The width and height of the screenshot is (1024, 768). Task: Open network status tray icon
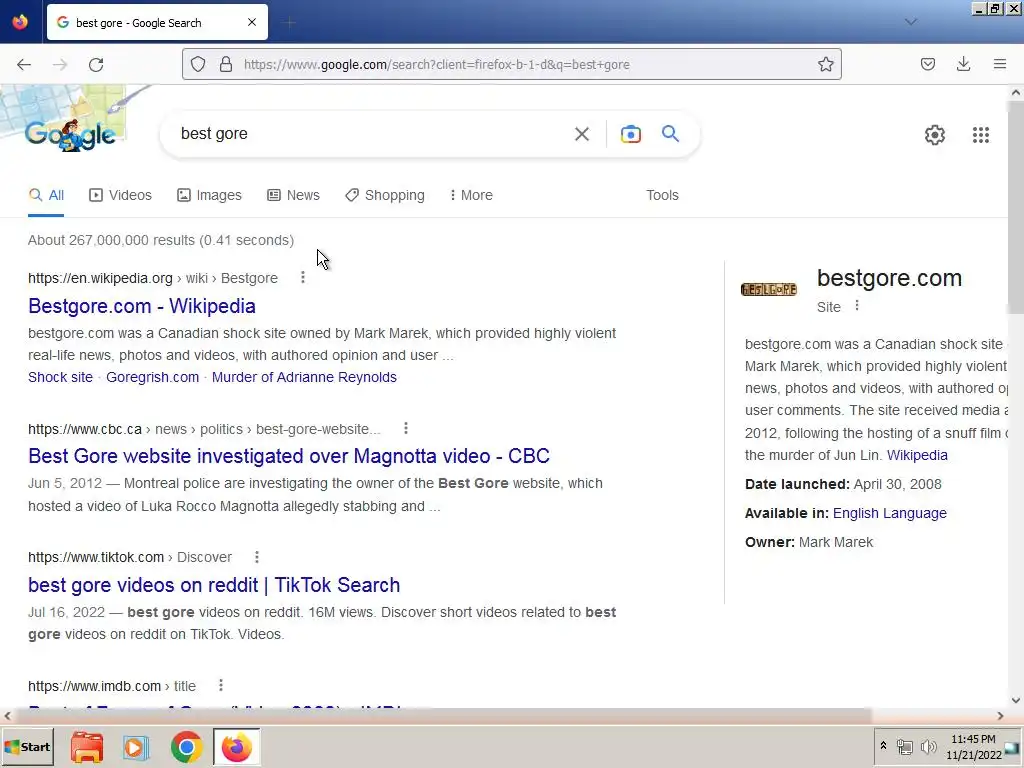click(904, 746)
